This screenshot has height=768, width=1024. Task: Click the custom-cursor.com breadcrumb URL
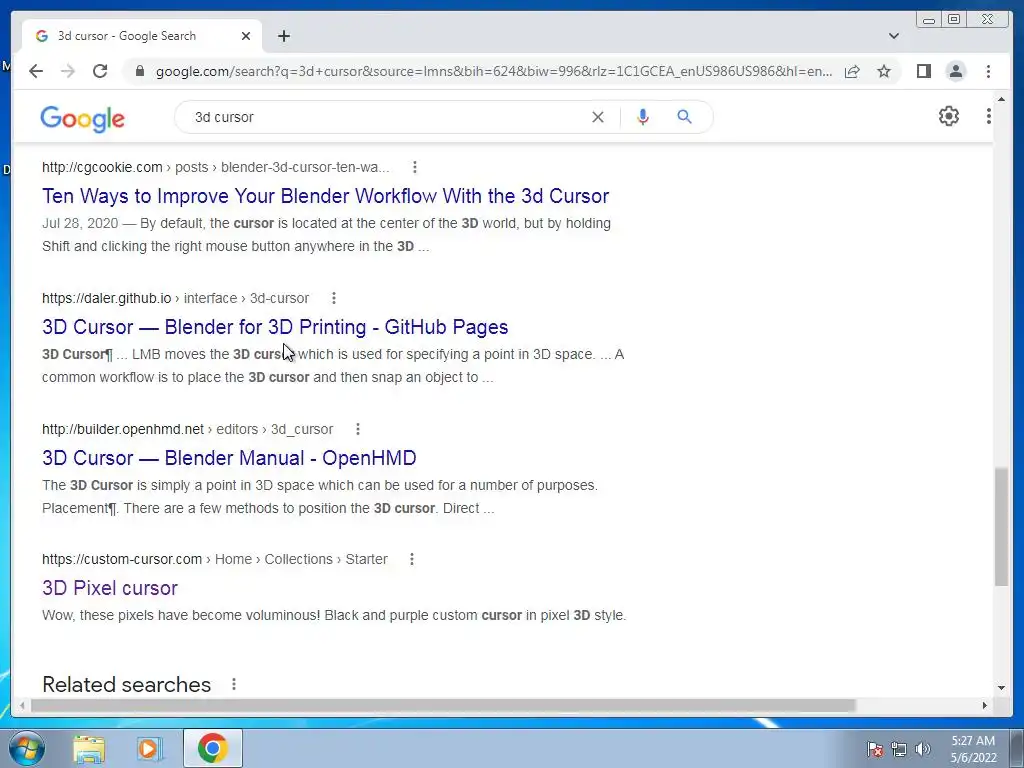(214, 559)
